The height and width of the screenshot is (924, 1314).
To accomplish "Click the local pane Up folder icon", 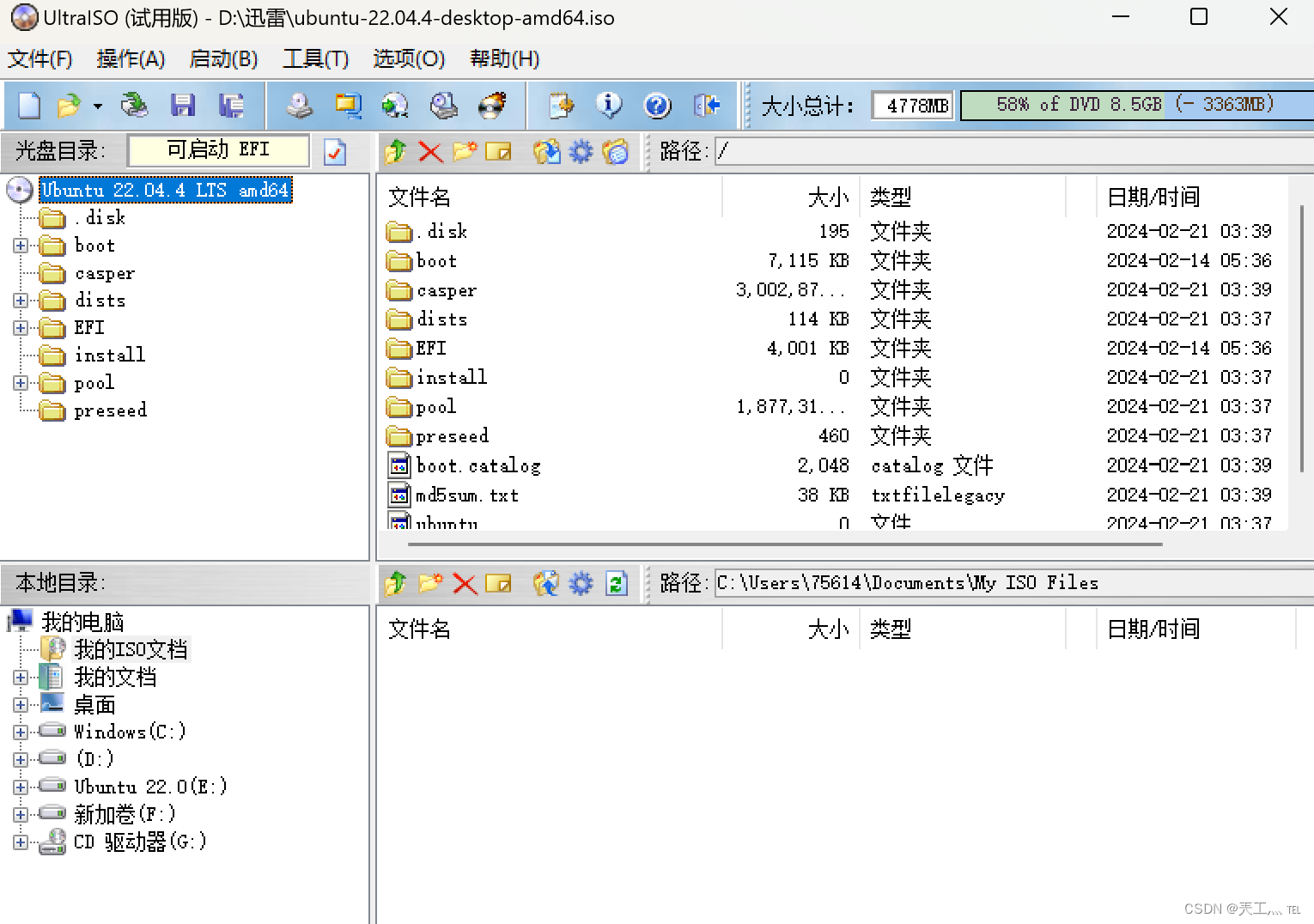I will pyautogui.click(x=396, y=584).
